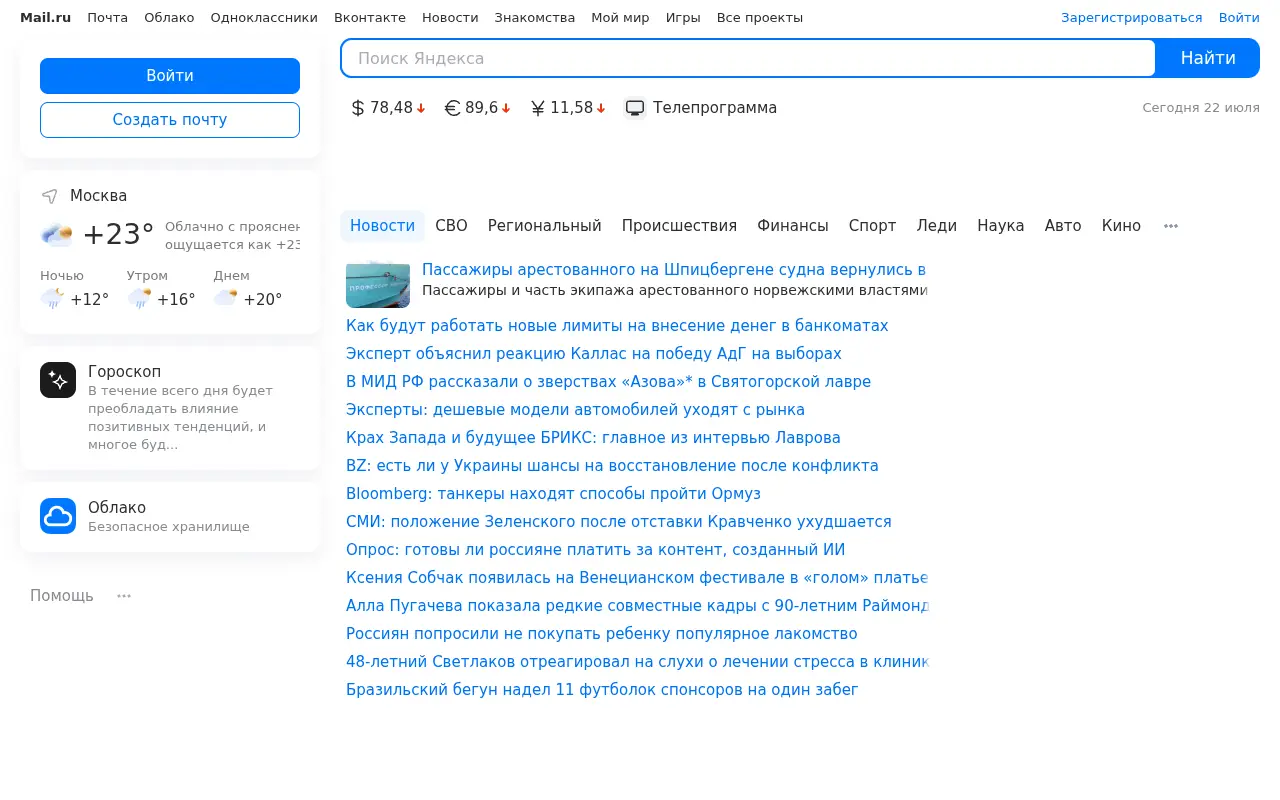This screenshot has height=800, width=1280.
Task: Open the Лавров interview БРИКС headline
Action: point(593,438)
